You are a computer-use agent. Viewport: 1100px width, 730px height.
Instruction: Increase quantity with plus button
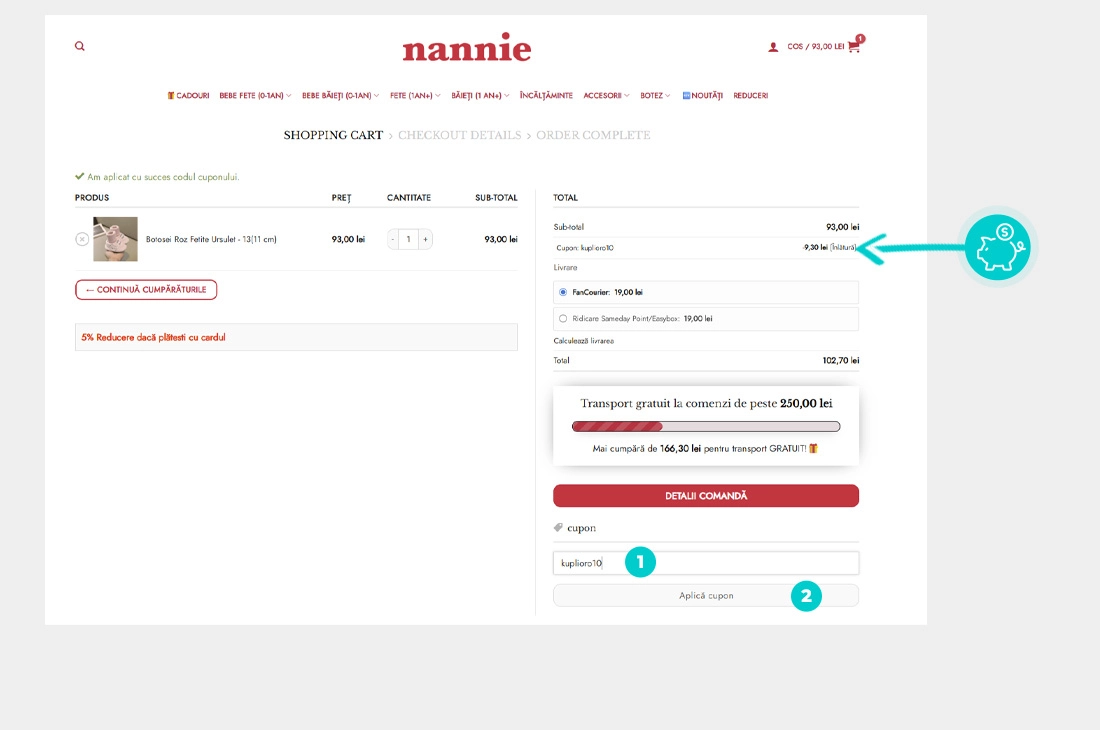click(x=425, y=239)
